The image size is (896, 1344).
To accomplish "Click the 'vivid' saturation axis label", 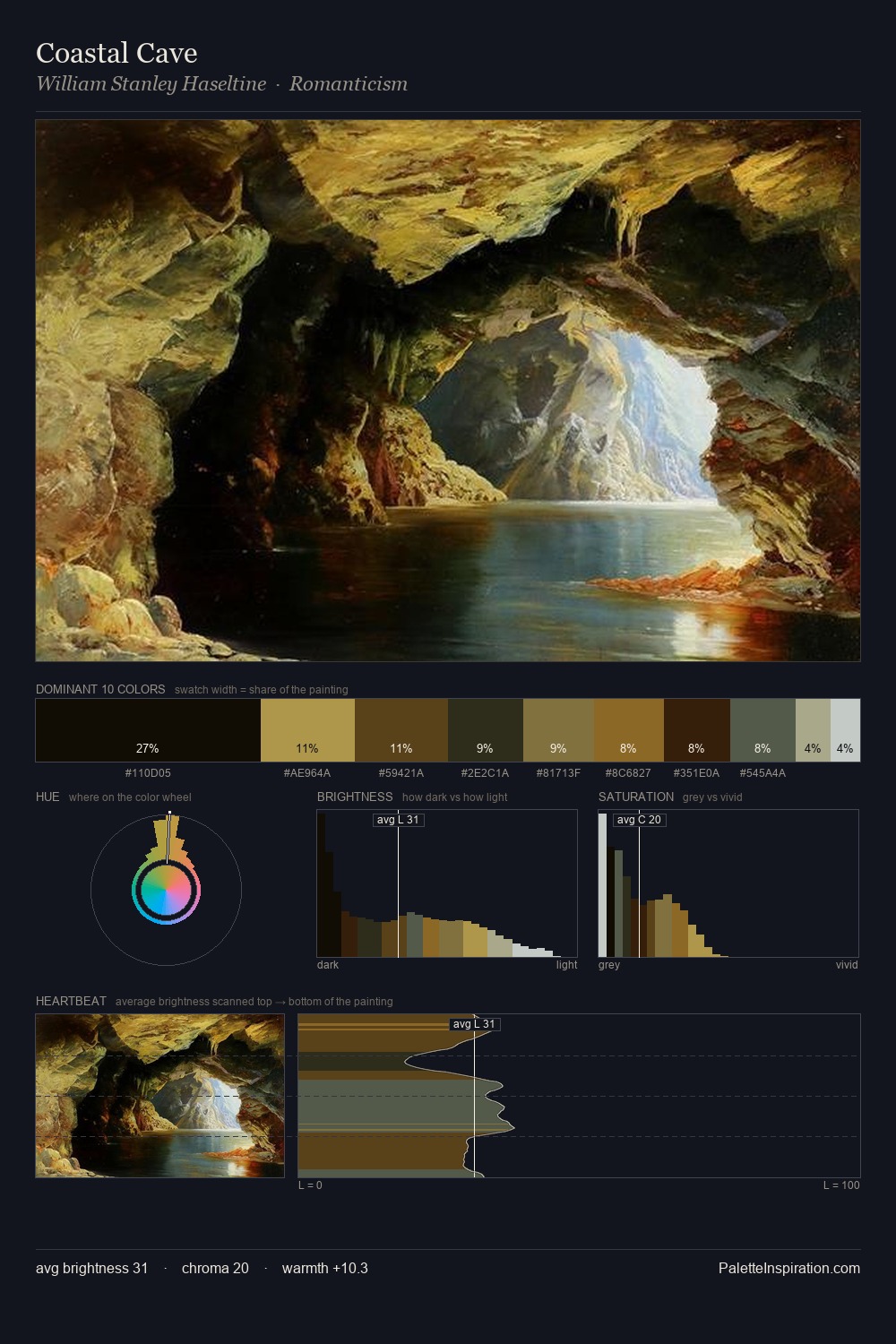I will click(x=847, y=965).
